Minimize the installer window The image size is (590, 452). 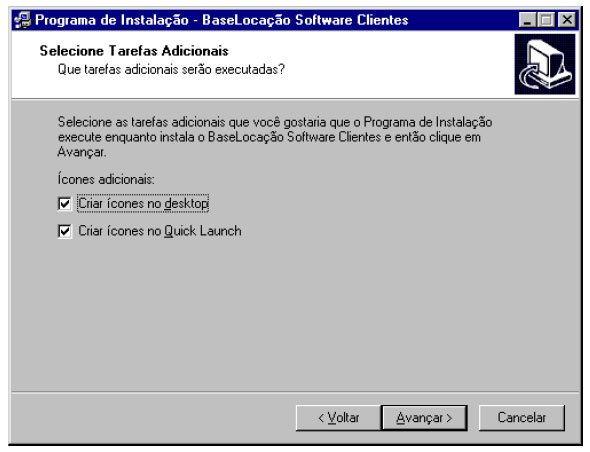pyautogui.click(x=527, y=20)
